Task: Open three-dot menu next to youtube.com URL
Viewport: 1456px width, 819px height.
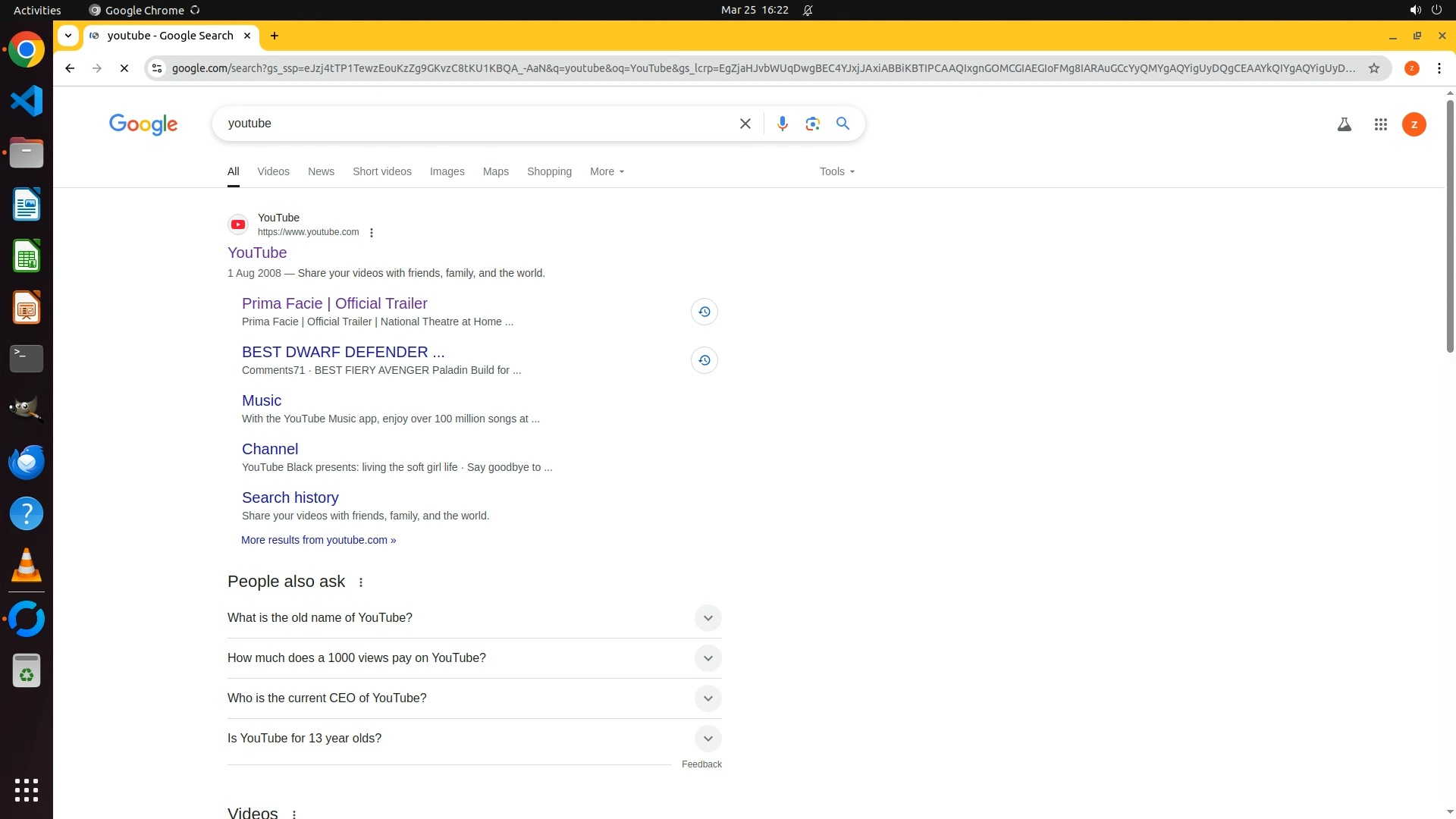Action: [x=372, y=233]
